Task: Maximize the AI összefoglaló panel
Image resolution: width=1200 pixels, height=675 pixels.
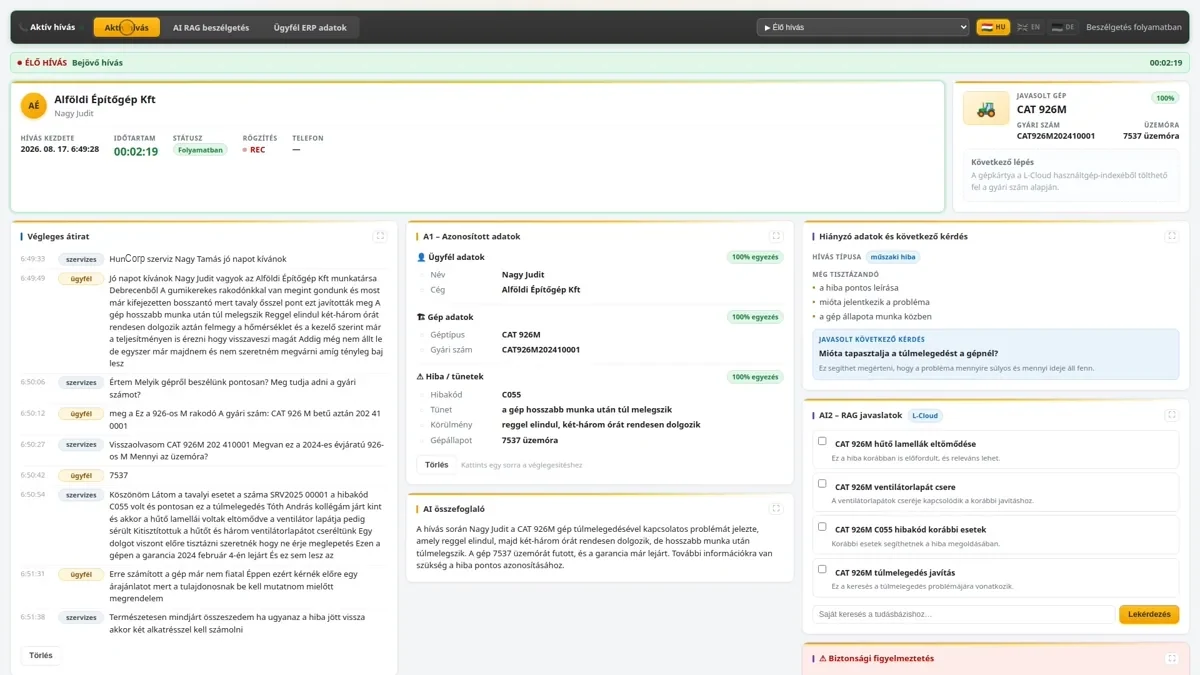Action: 776,509
